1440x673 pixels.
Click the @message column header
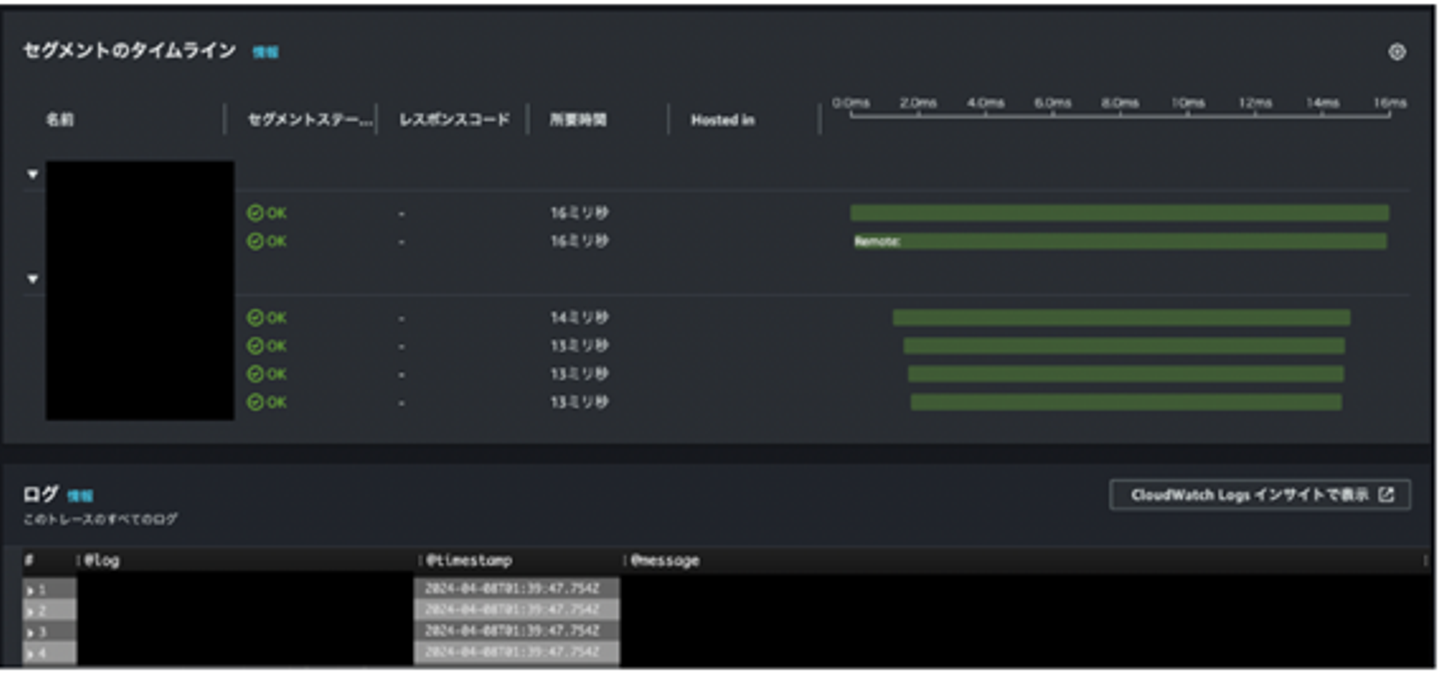[665, 560]
